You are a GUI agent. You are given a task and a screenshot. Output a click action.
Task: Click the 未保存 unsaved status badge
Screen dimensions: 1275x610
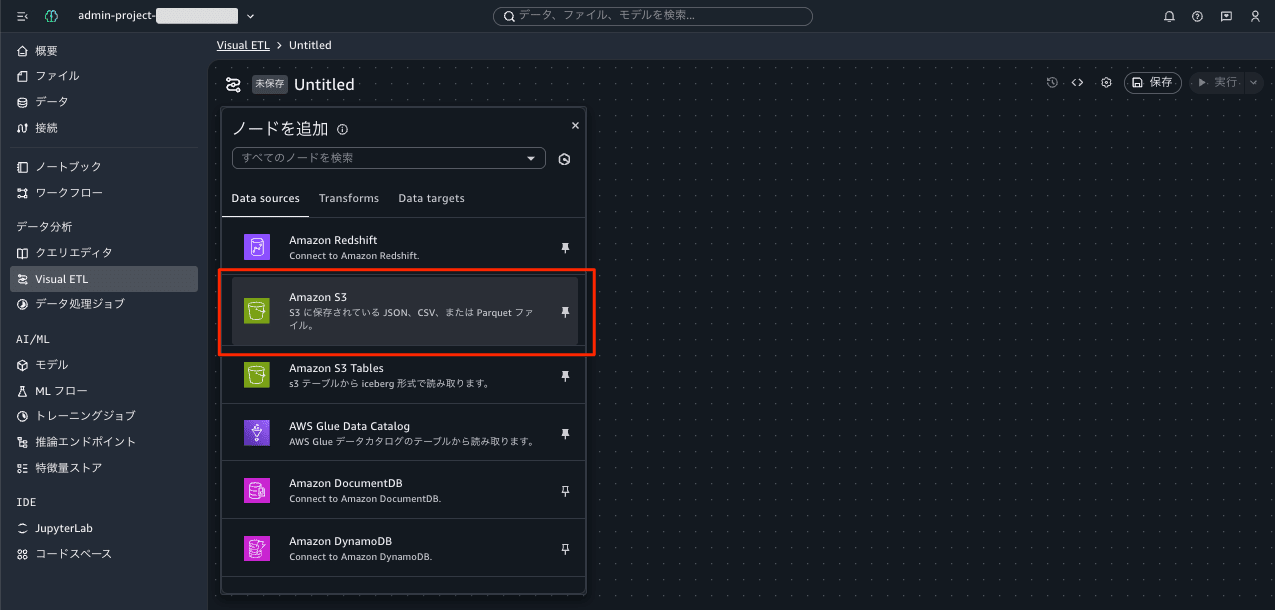[x=270, y=84]
